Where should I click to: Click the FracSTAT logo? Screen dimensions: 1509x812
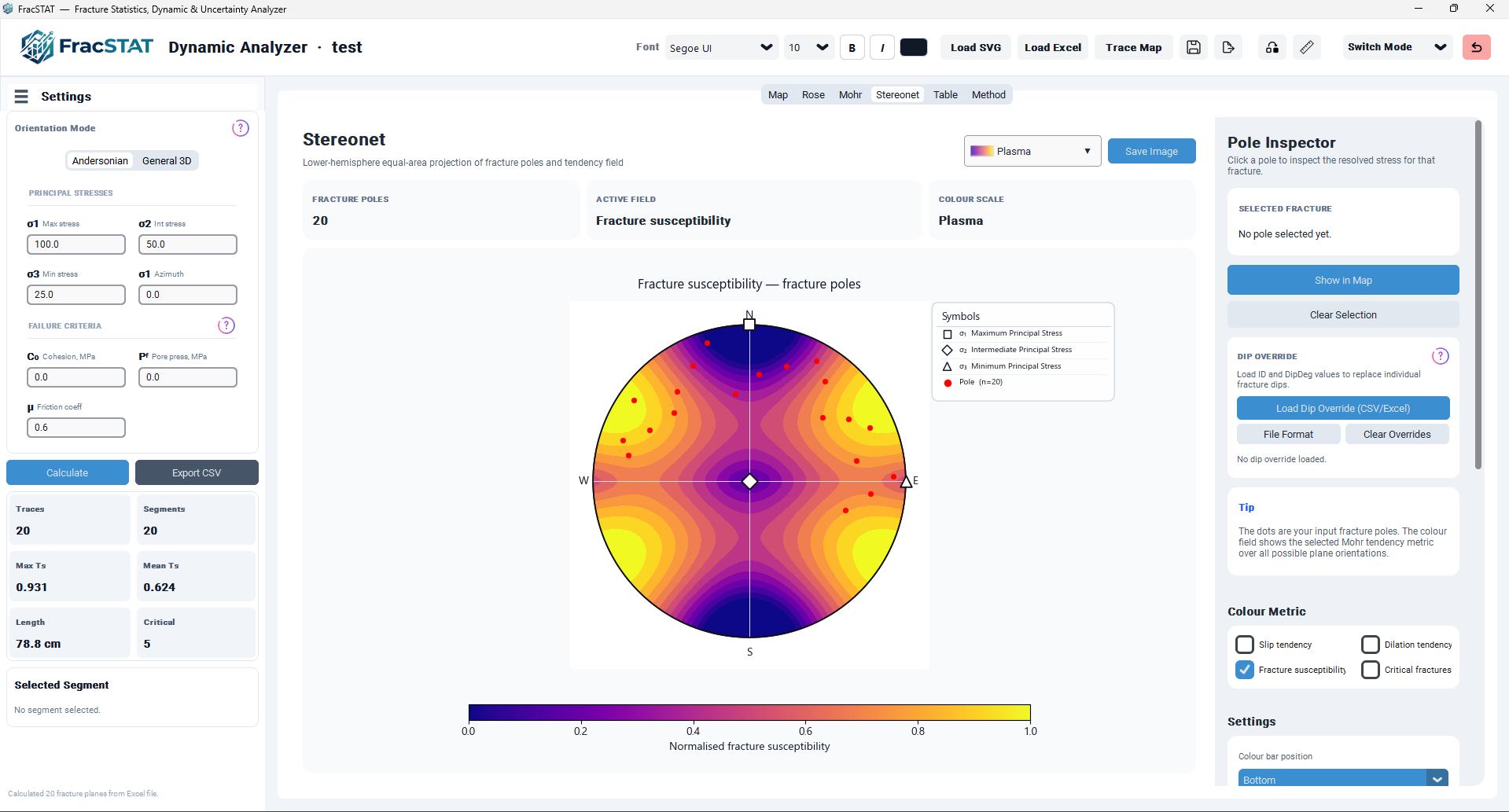click(86, 47)
